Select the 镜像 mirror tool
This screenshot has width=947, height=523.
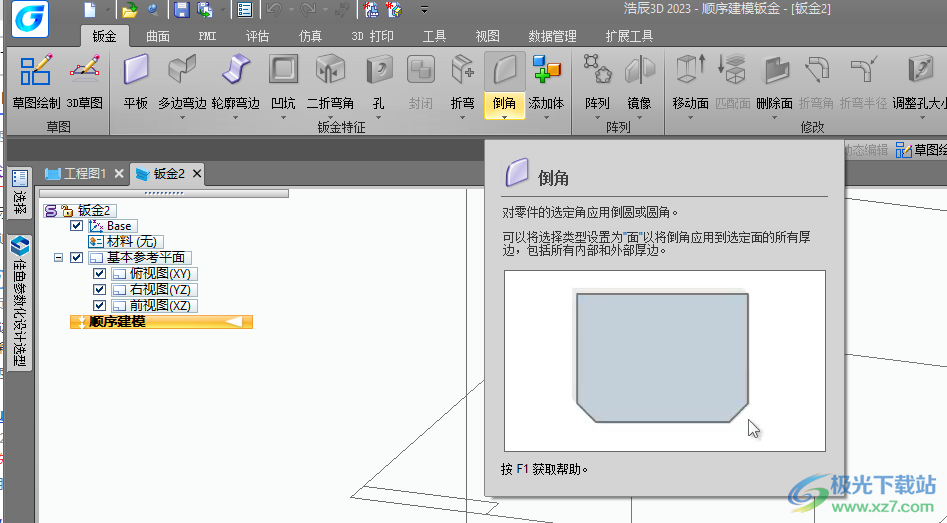pyautogui.click(x=639, y=82)
